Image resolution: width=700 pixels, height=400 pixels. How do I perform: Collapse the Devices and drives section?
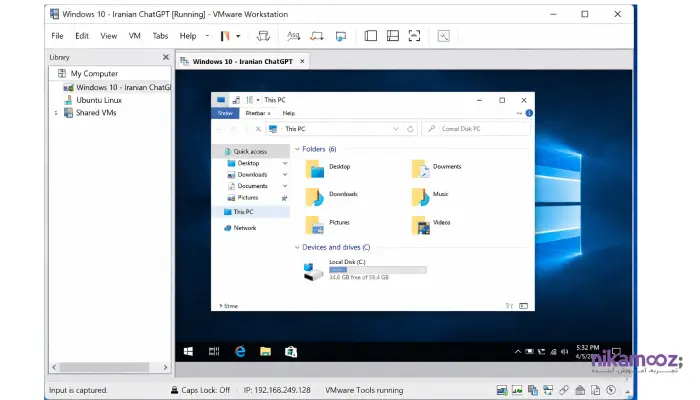[297, 246]
